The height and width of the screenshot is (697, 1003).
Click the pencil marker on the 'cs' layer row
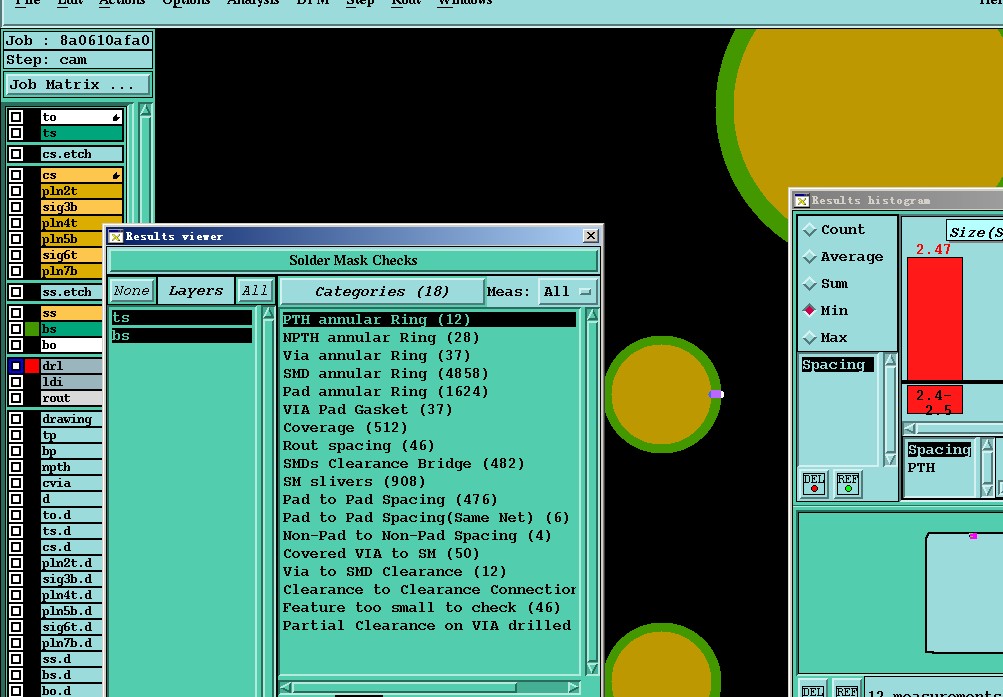(116, 175)
